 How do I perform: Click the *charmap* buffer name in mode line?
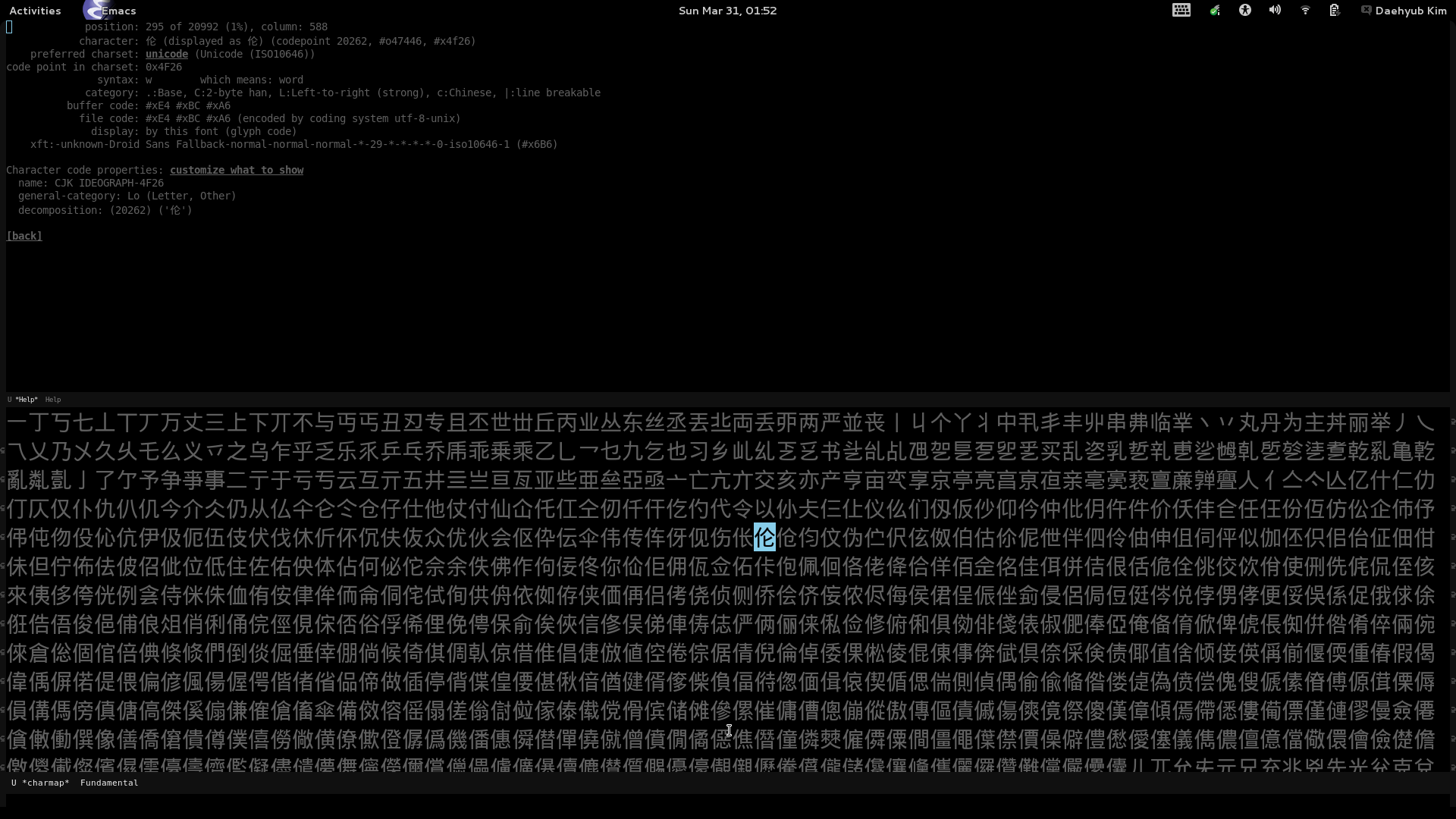pyautogui.click(x=45, y=783)
